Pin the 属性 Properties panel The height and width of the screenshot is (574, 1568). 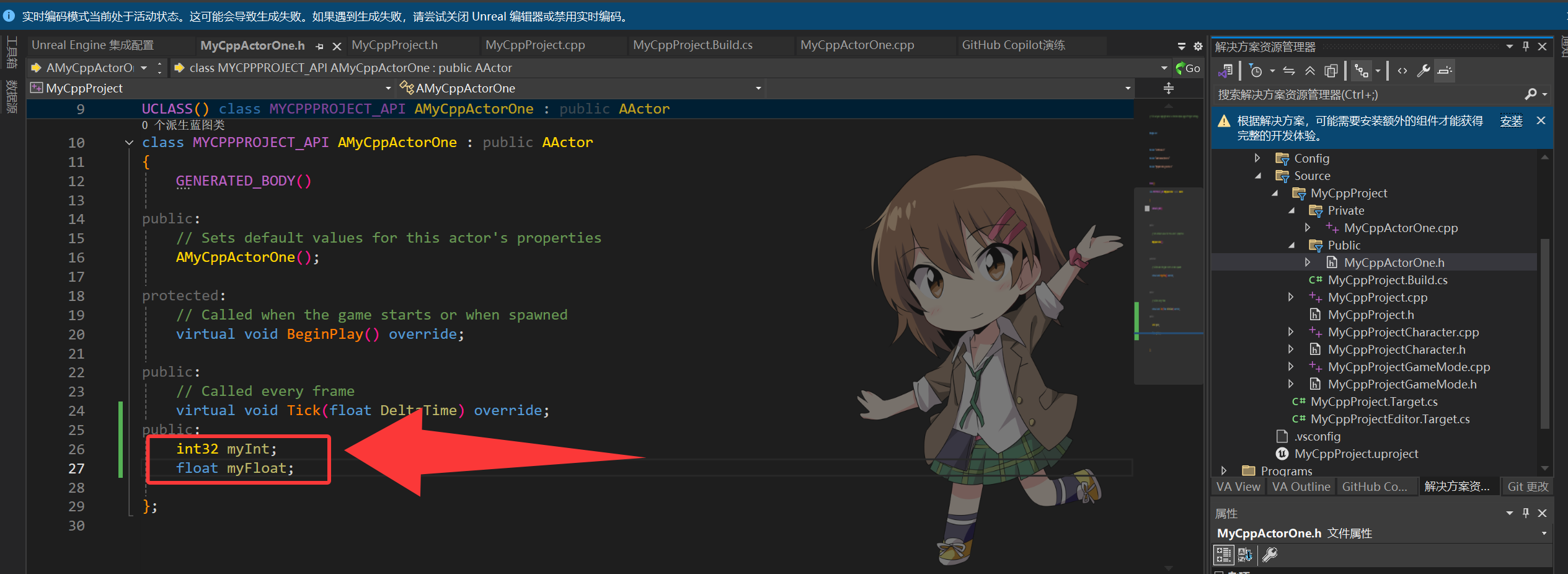(x=1526, y=513)
